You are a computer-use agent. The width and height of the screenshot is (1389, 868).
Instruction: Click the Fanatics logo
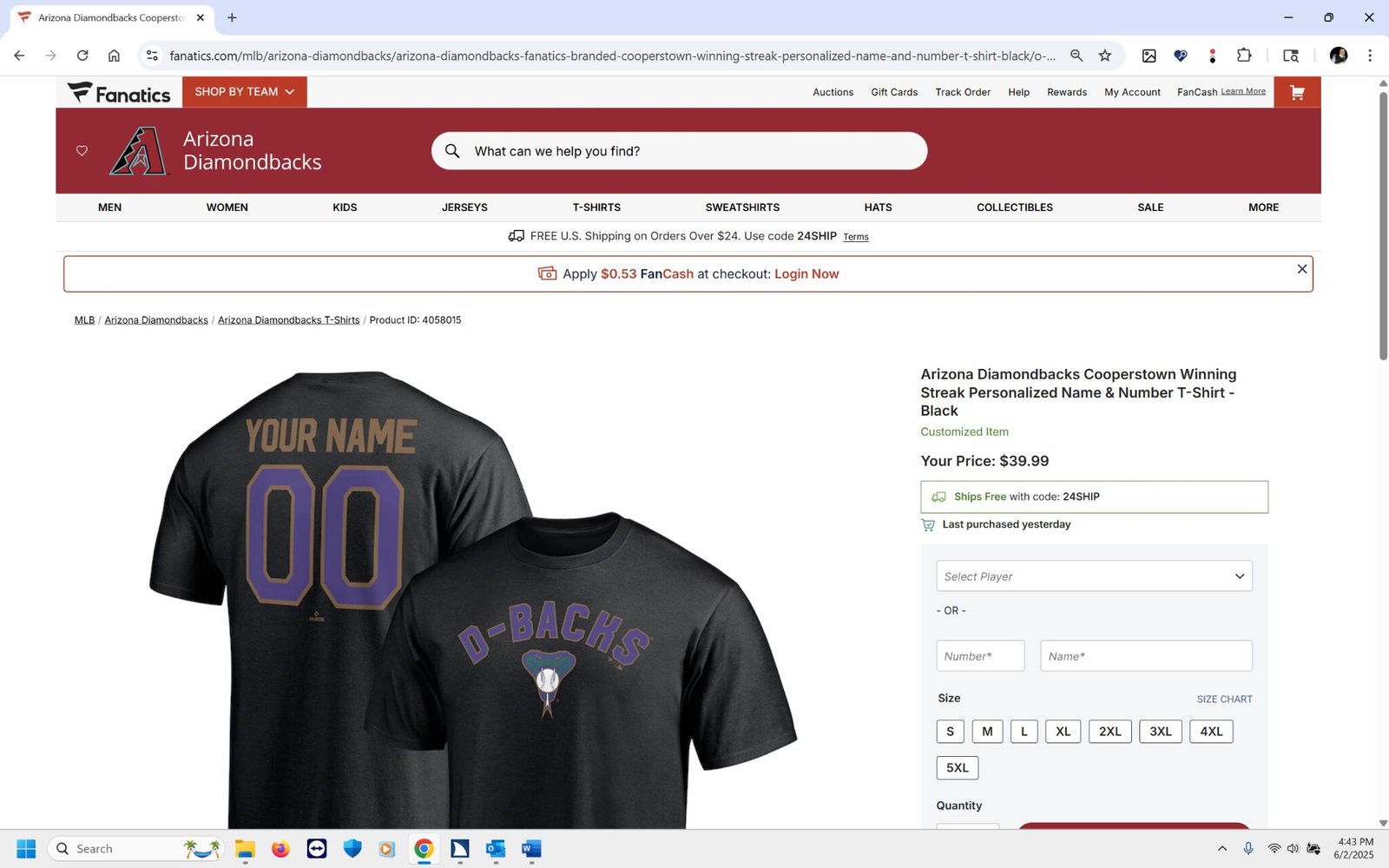[119, 93]
